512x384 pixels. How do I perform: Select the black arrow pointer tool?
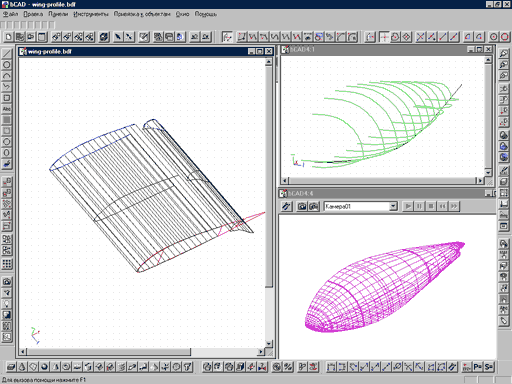pyautogui.click(x=118, y=37)
